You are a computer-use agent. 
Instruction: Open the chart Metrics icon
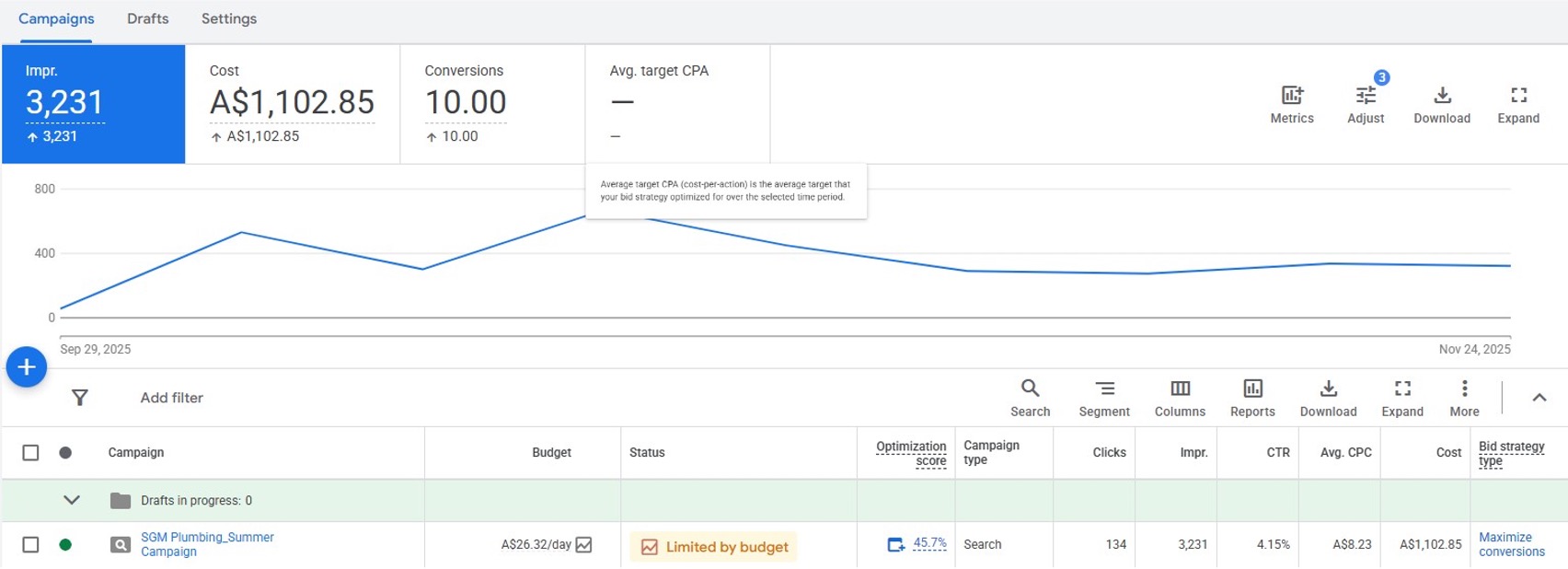click(1292, 96)
